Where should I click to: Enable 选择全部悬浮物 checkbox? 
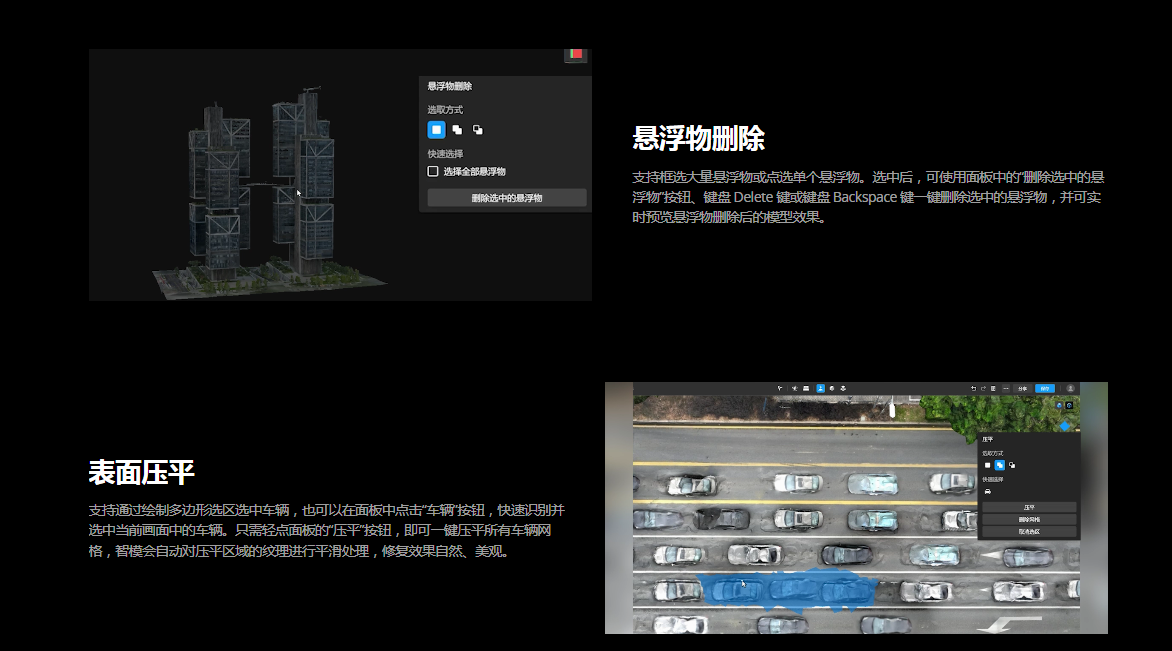point(433,172)
